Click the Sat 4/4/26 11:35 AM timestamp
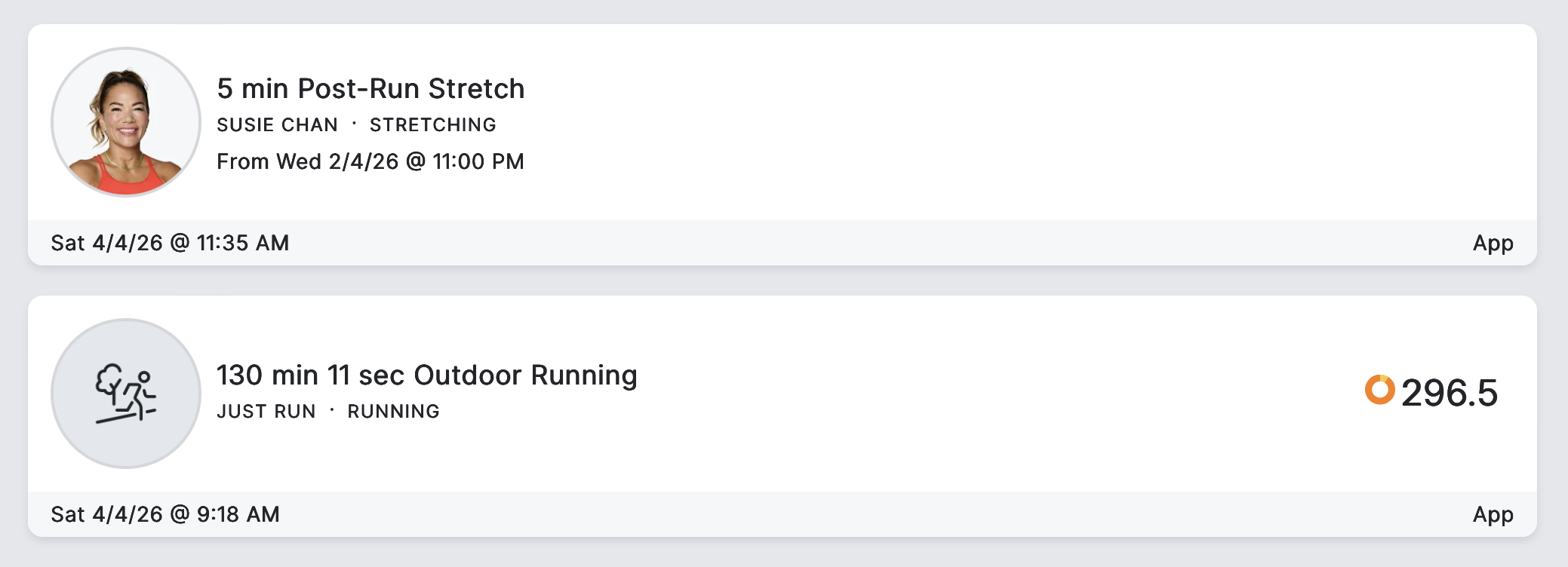1568x567 pixels. pos(170,243)
